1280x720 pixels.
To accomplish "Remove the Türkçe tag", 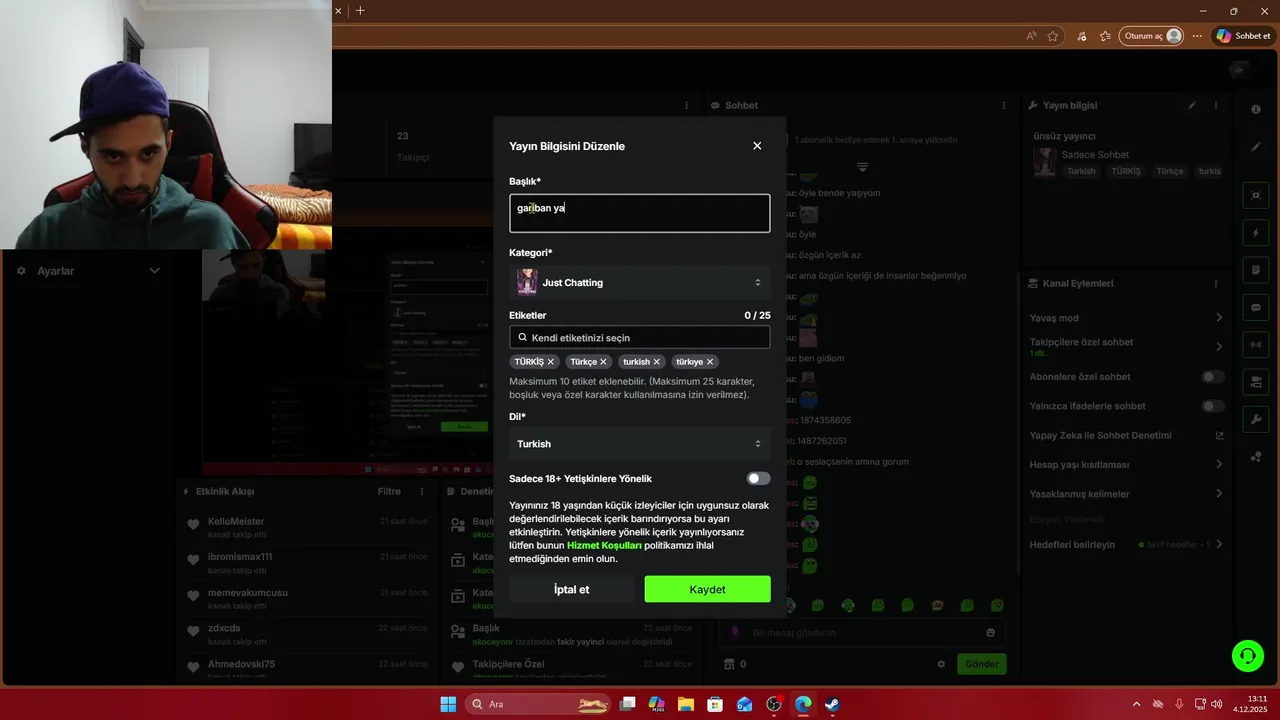I will (x=603, y=362).
